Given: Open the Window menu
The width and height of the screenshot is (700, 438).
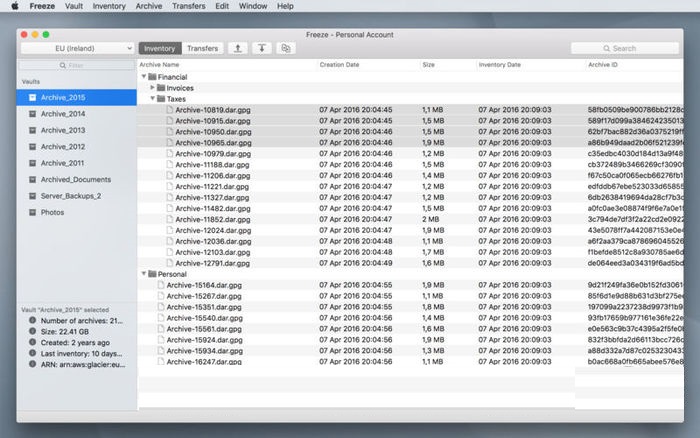Looking at the screenshot, I should point(253,6).
